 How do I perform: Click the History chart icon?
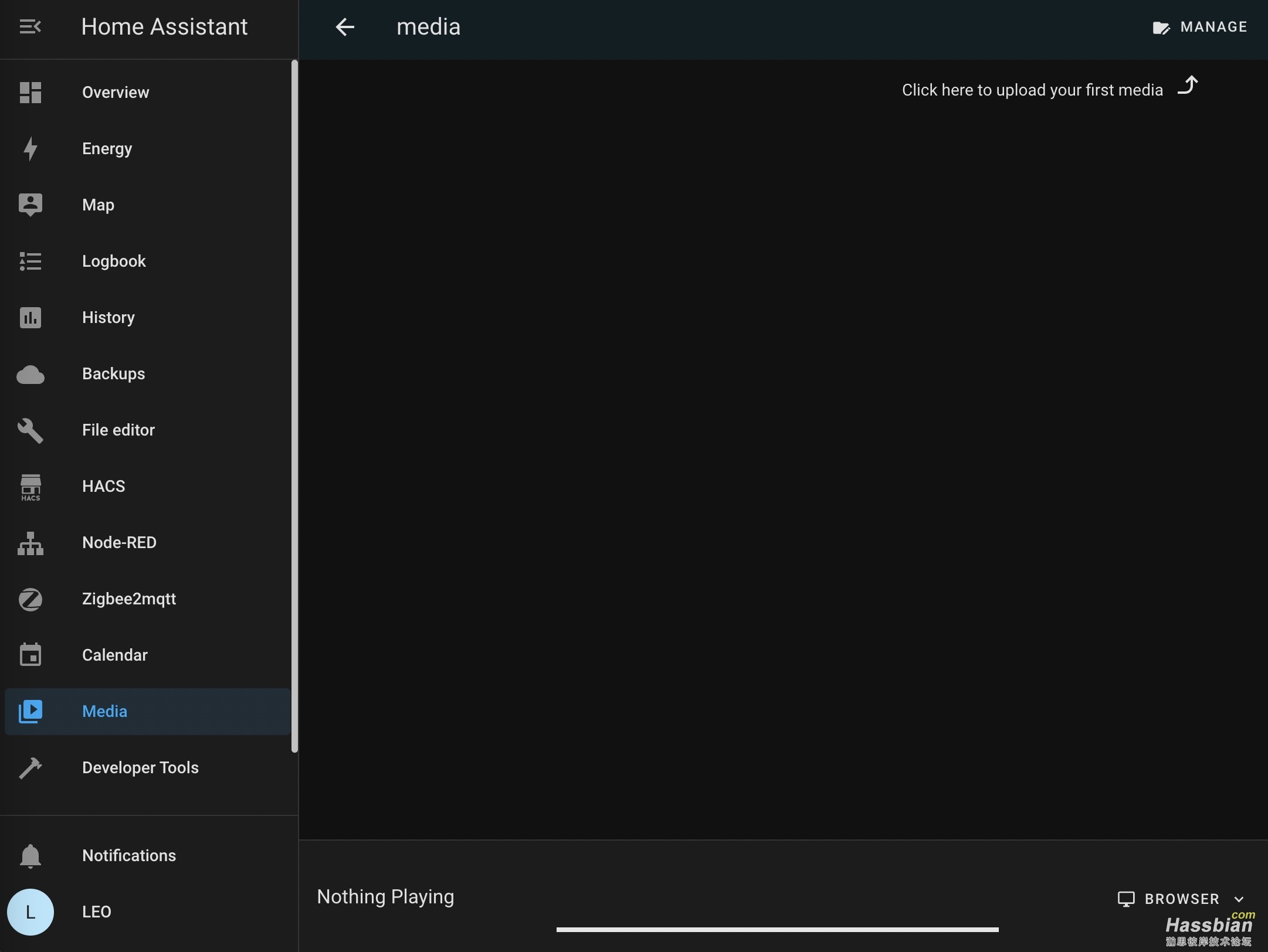click(x=30, y=318)
